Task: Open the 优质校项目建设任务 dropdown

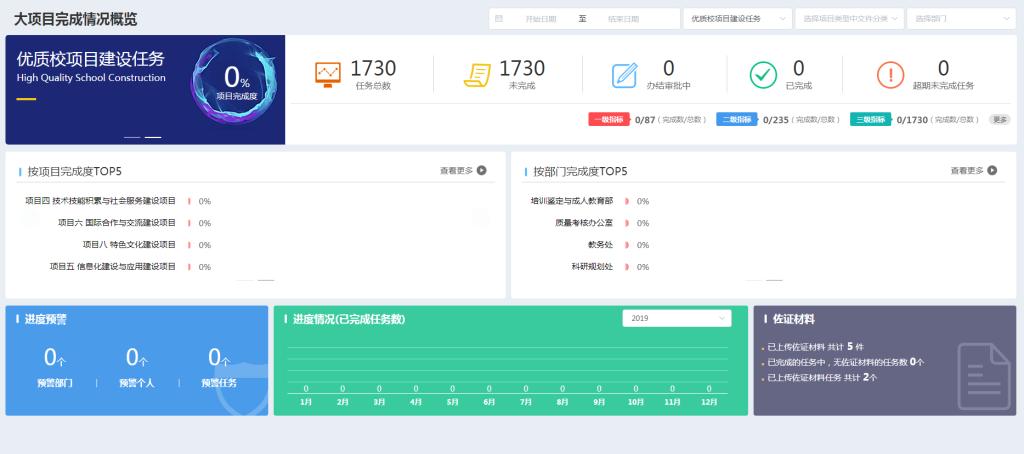Action: (737, 19)
